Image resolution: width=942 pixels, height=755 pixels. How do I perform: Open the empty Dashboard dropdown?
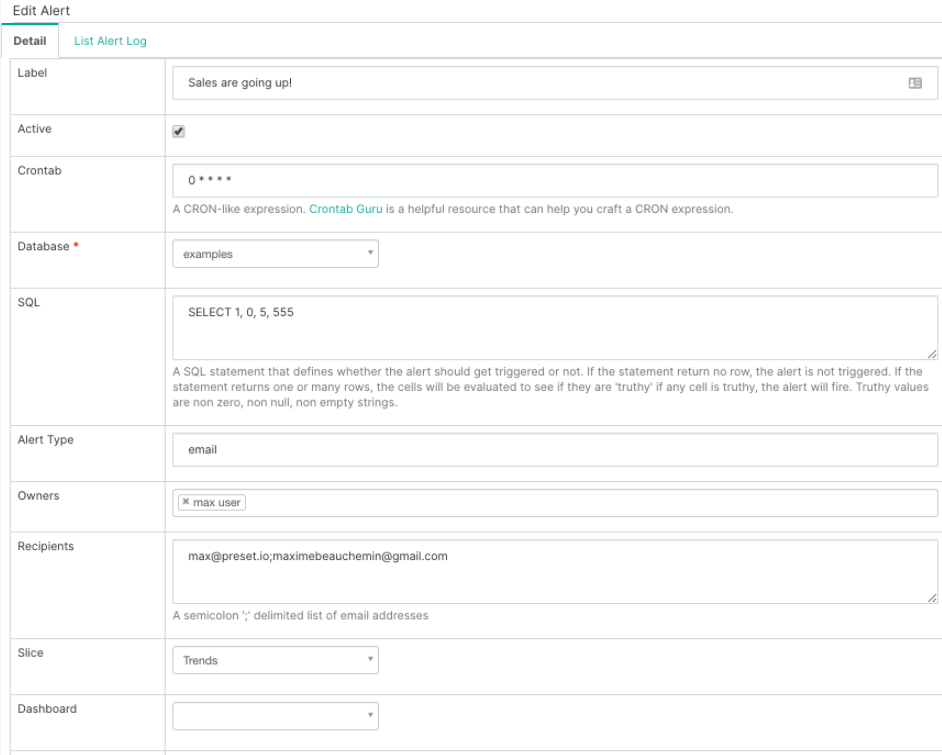point(275,715)
